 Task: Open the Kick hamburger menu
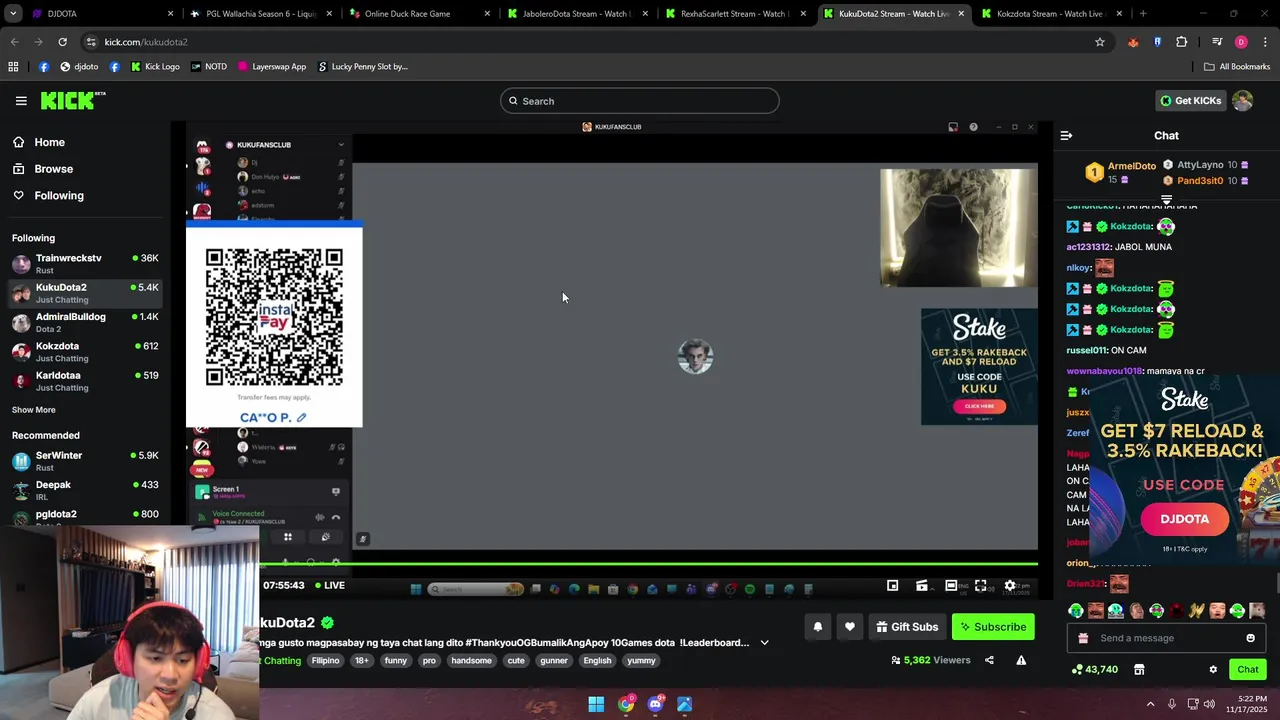coord(21,101)
